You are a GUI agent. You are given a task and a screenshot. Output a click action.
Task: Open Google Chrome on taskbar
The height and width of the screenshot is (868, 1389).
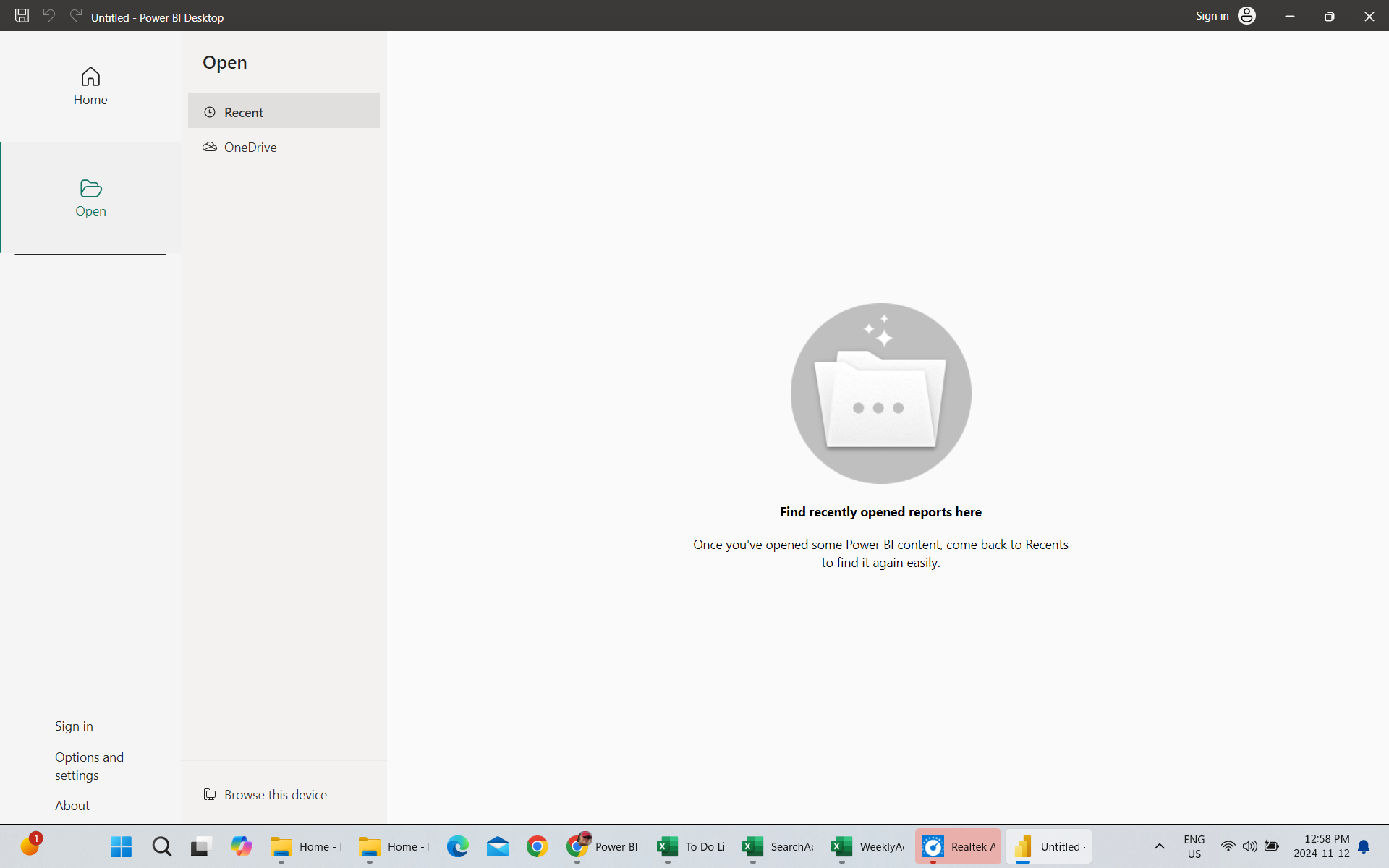pyautogui.click(x=537, y=846)
